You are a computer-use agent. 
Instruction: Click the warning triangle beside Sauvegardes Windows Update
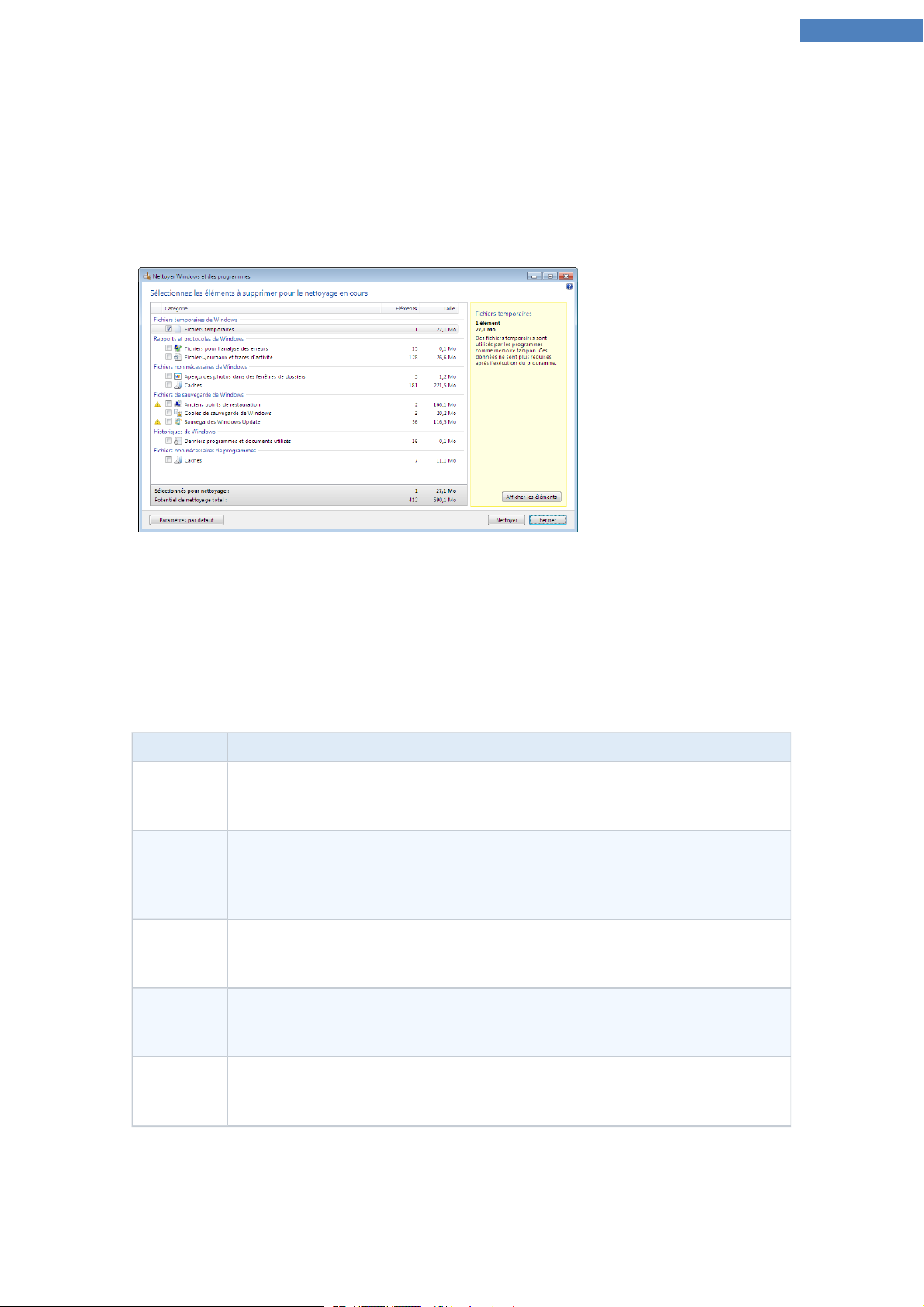tap(157, 421)
